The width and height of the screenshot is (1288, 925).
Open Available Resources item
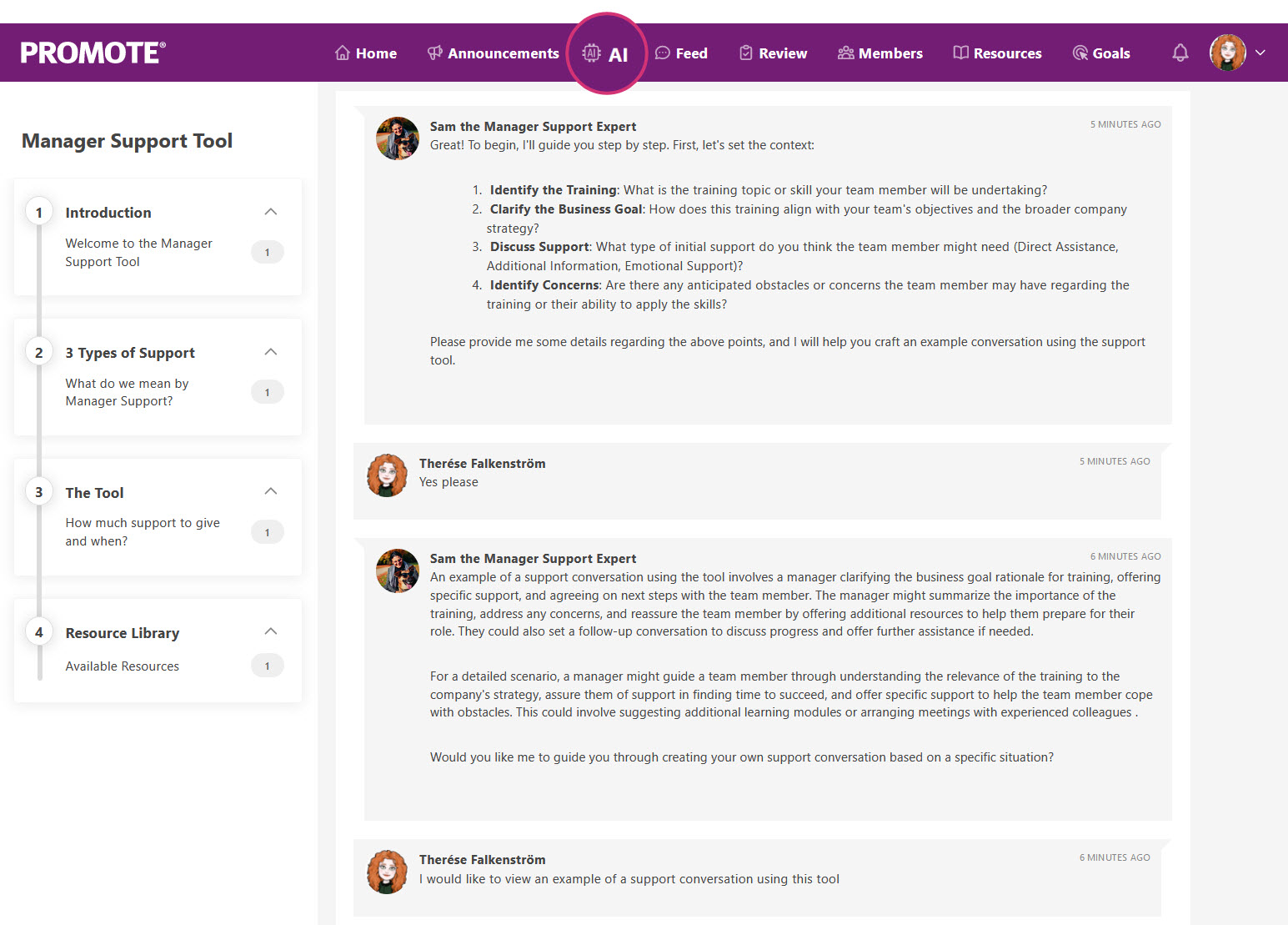[x=123, y=666]
